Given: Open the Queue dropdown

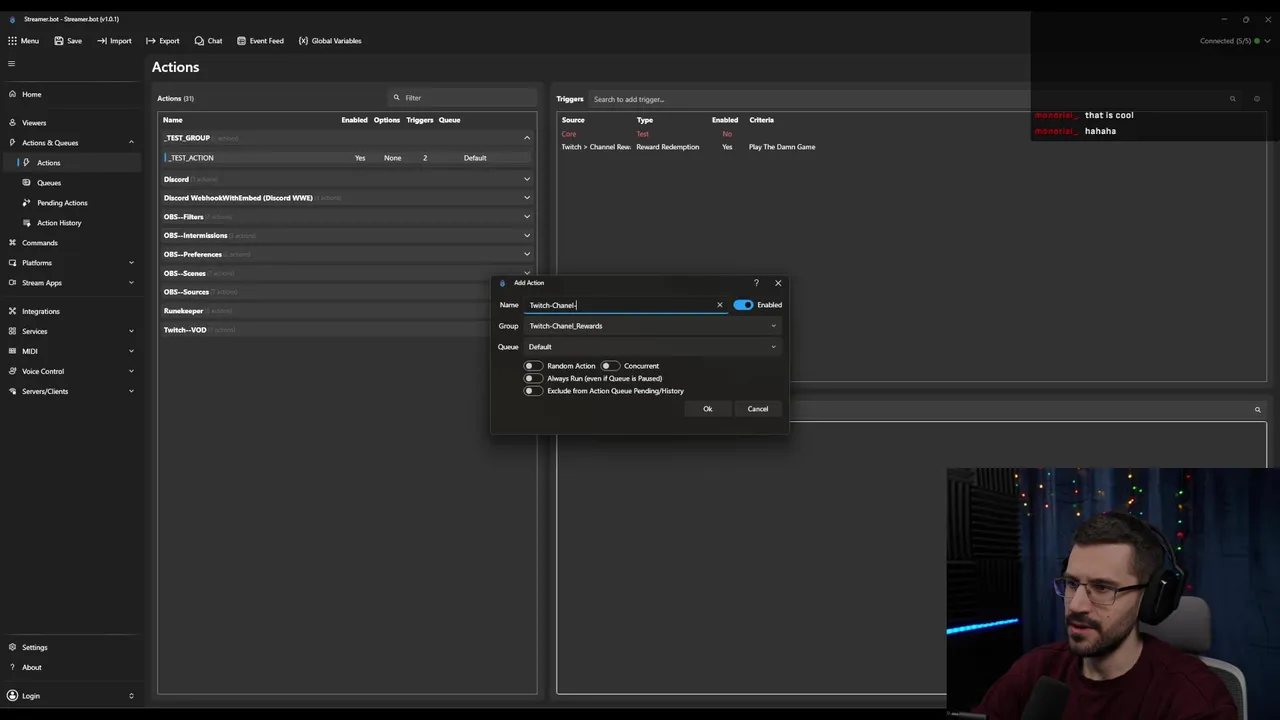Looking at the screenshot, I should point(652,347).
